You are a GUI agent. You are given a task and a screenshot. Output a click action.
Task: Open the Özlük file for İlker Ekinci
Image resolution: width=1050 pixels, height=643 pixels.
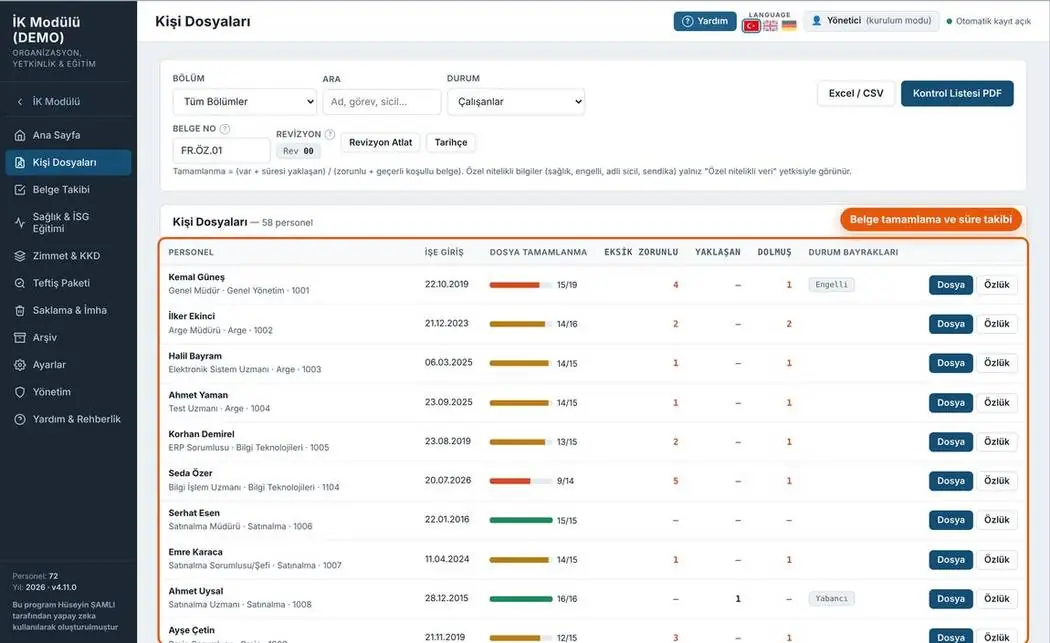coord(996,324)
